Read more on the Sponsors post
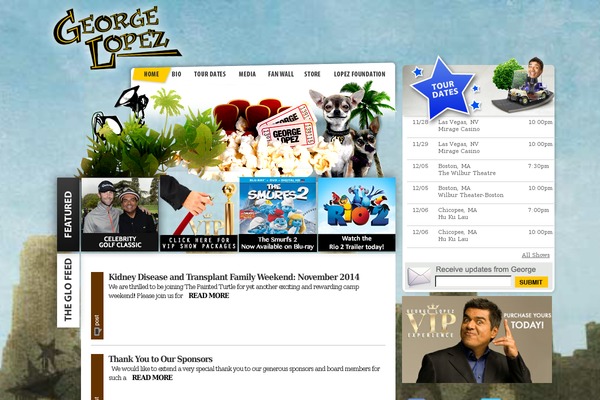Image resolution: width=600 pixels, height=400 pixels. [x=152, y=377]
